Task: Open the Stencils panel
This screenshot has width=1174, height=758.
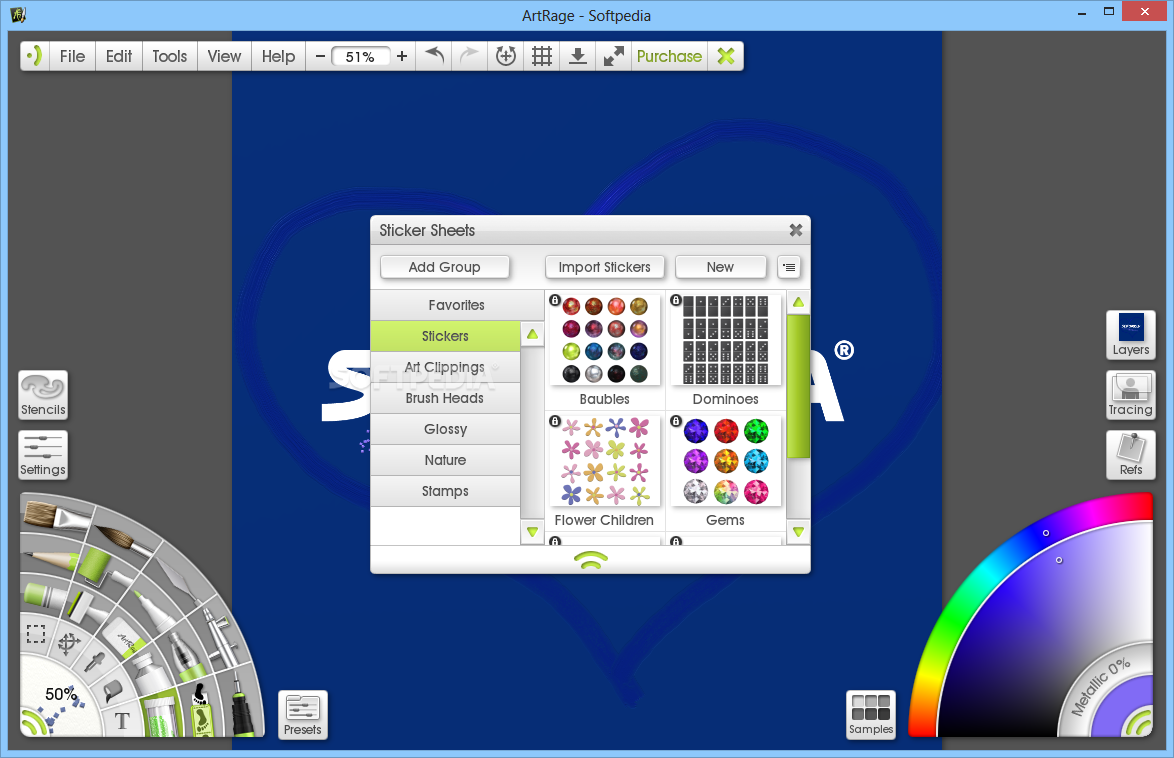Action: [43, 395]
